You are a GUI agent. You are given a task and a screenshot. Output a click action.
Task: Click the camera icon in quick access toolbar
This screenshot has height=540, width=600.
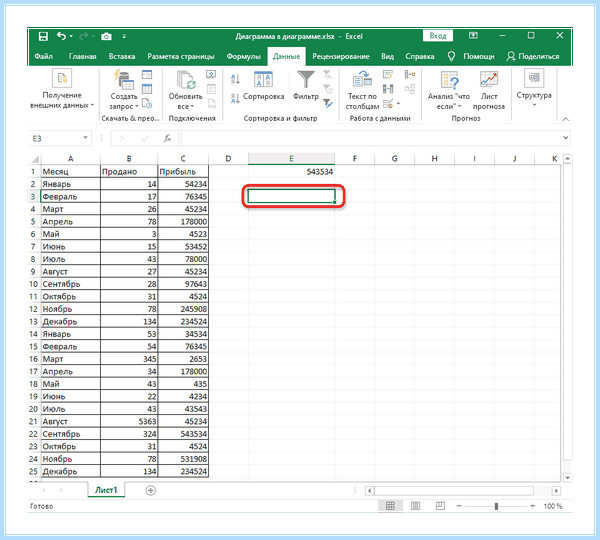coord(106,37)
